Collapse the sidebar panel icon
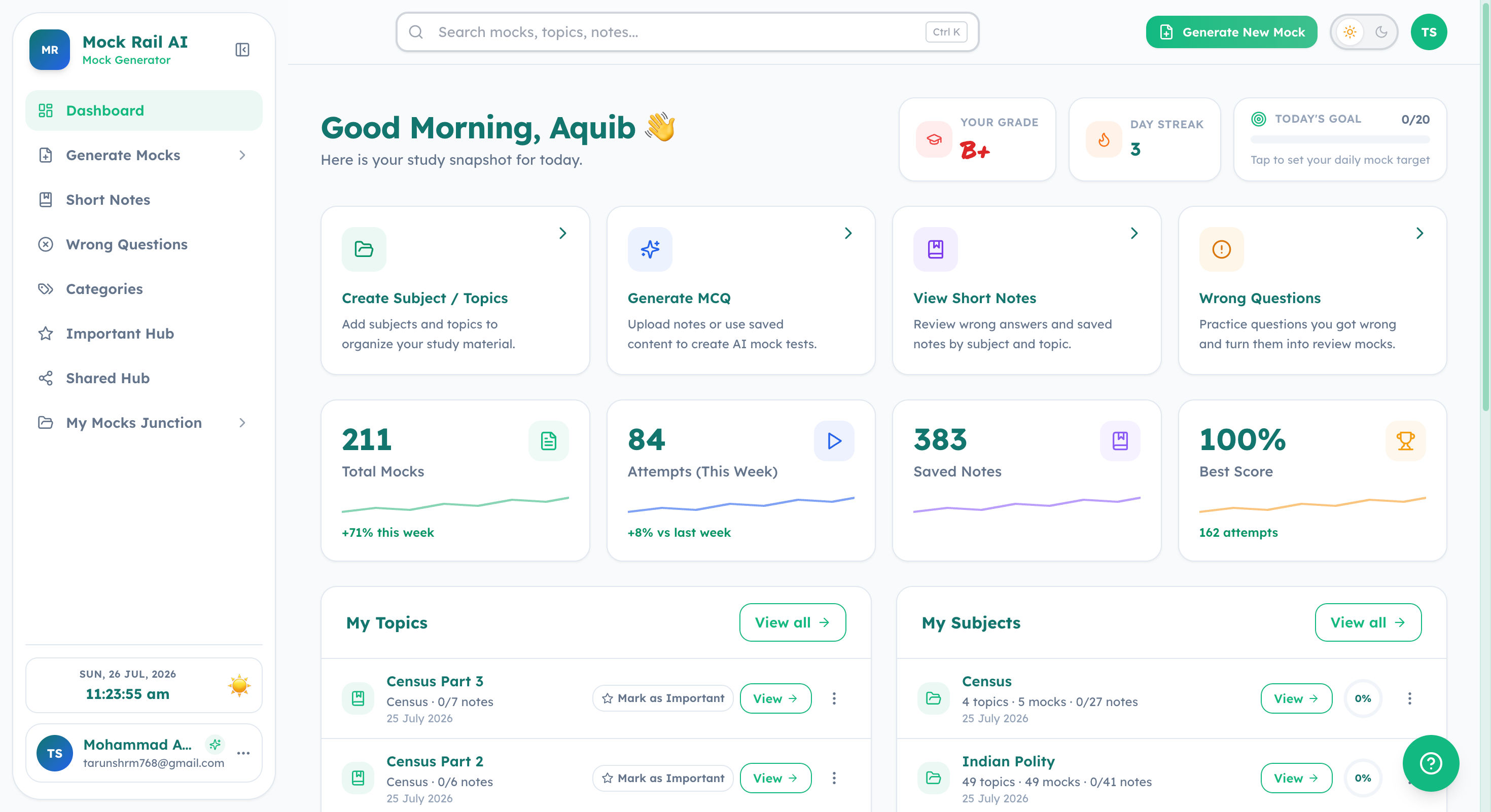 click(242, 50)
